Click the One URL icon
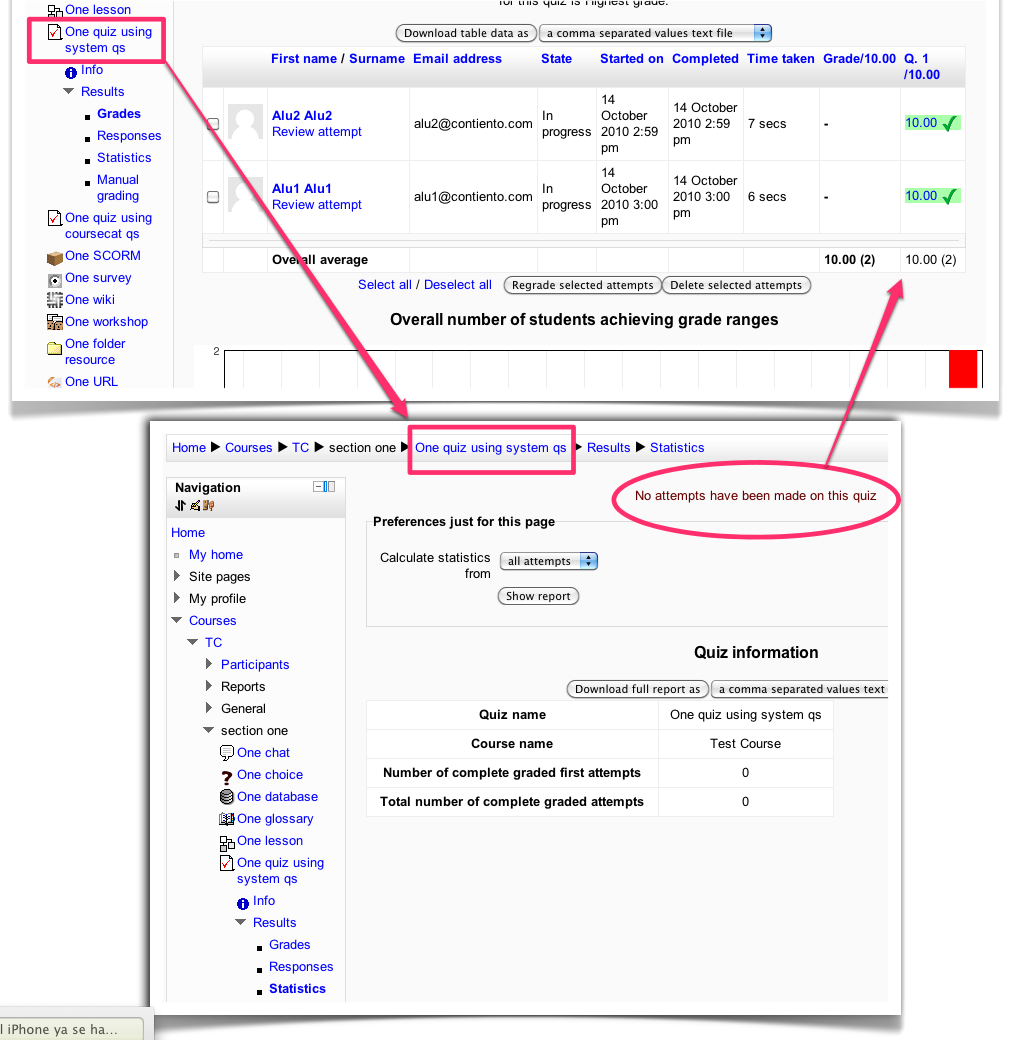This screenshot has width=1015, height=1040. coord(54,382)
